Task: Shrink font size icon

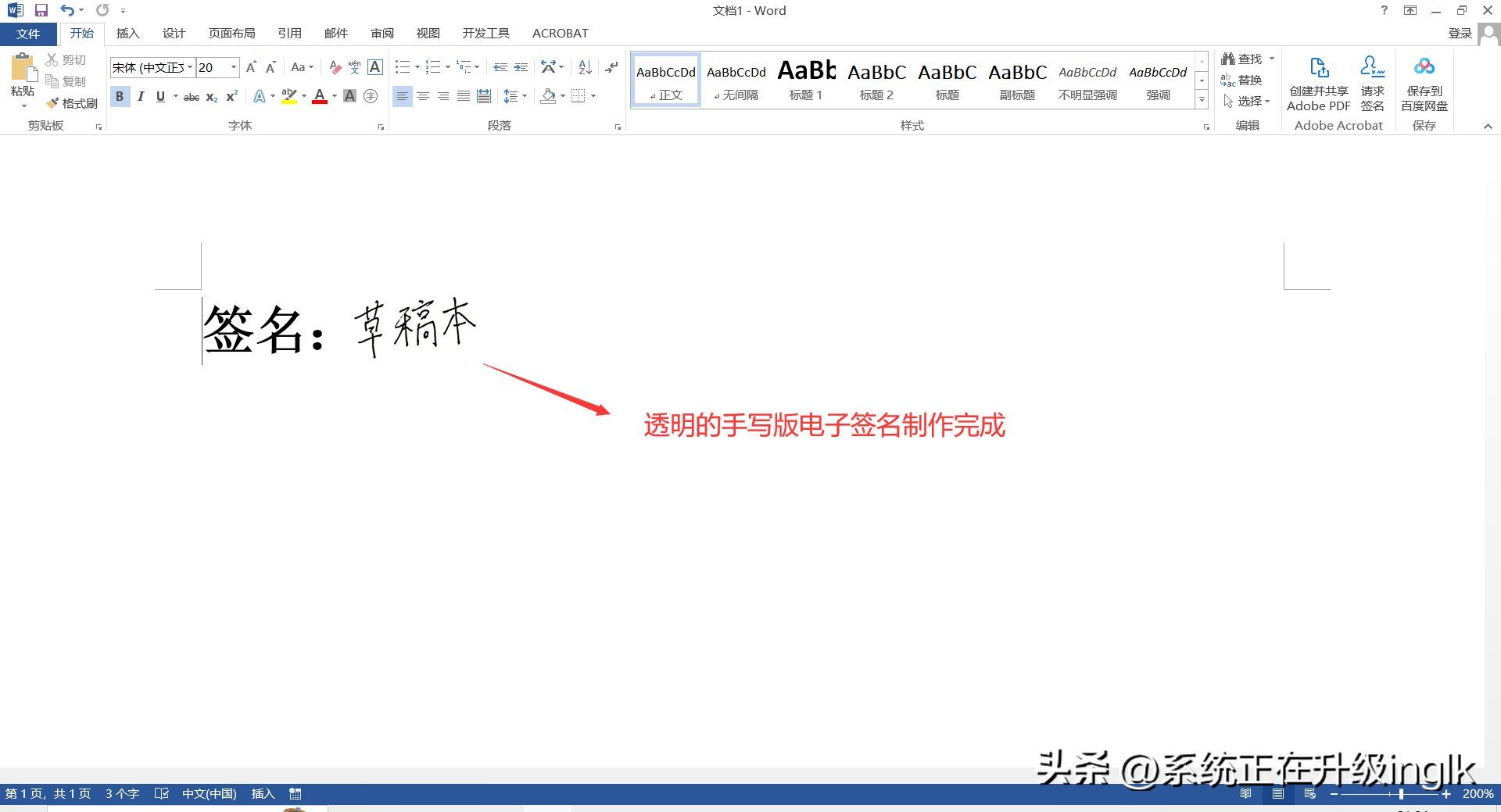Action: pyautogui.click(x=270, y=67)
